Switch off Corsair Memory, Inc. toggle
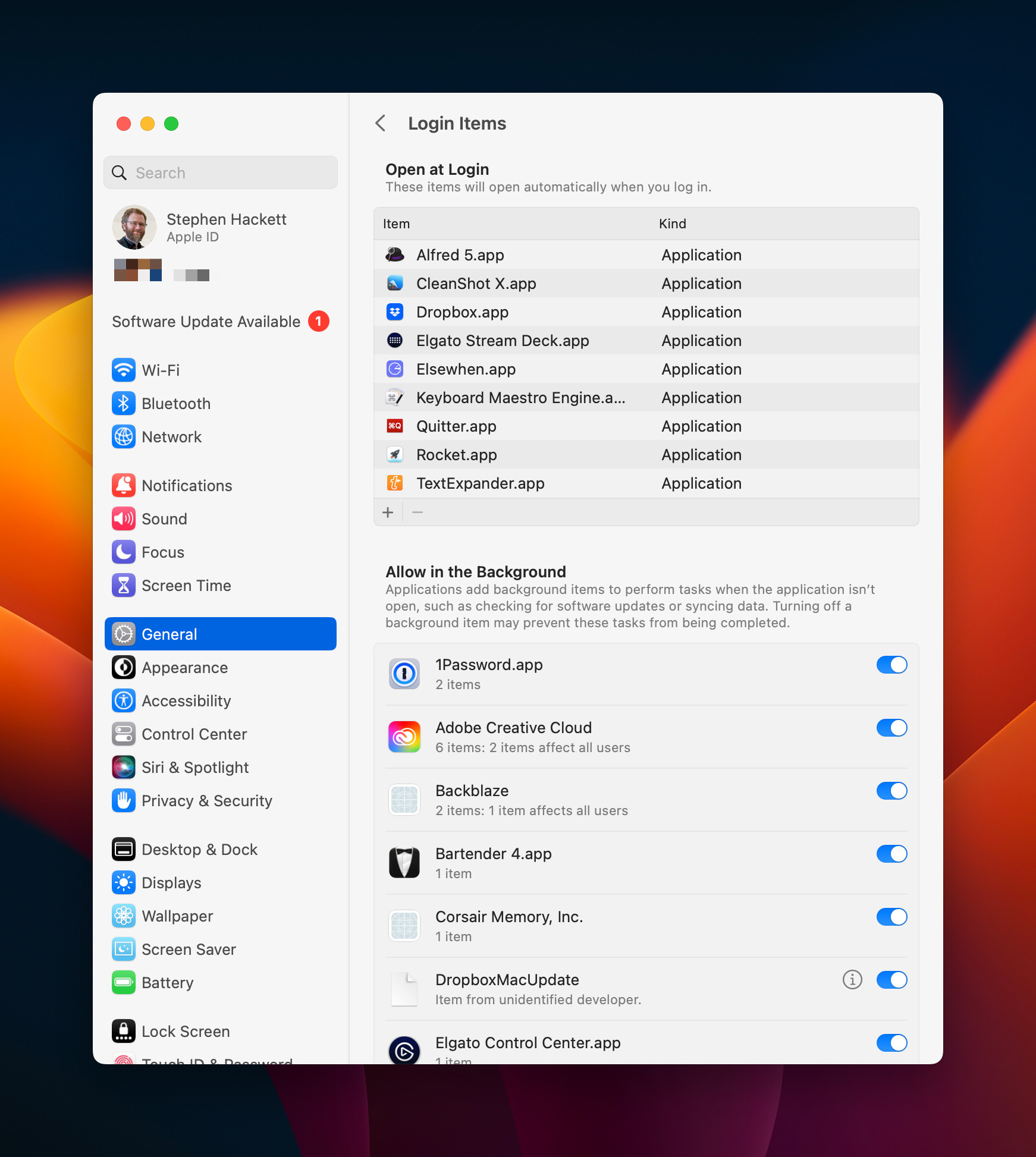The width and height of the screenshot is (1036, 1157). (x=891, y=917)
